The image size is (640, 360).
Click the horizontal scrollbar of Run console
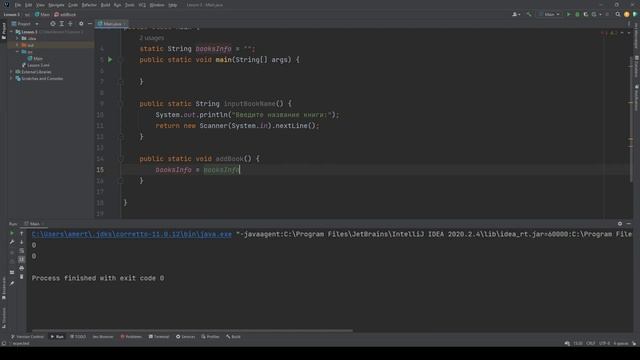click(x=192, y=330)
